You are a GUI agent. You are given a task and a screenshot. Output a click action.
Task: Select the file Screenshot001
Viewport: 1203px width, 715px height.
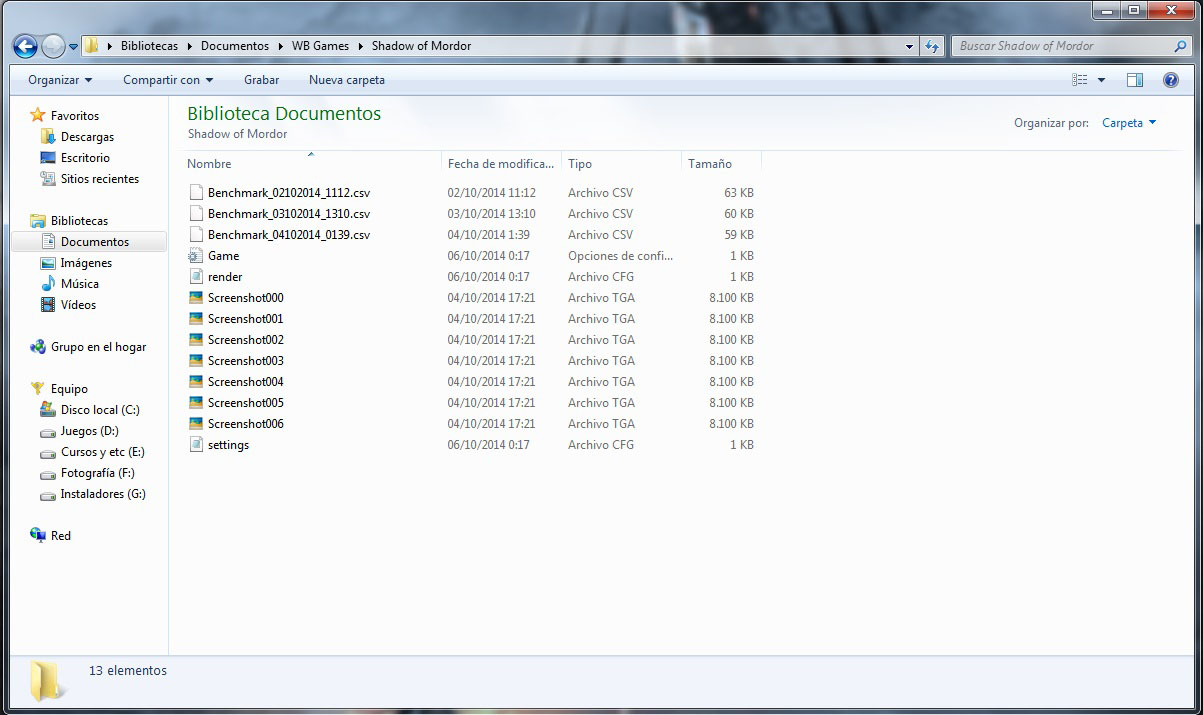246,319
